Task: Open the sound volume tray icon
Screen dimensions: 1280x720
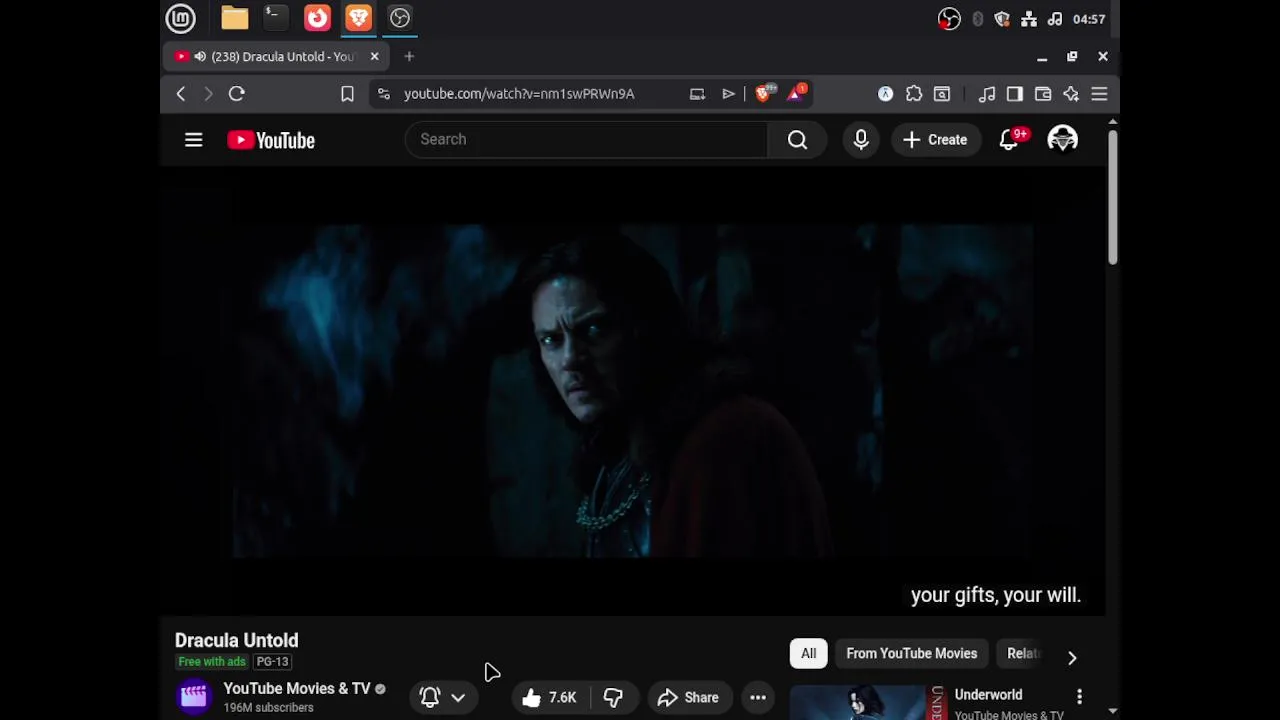Action: (1054, 19)
